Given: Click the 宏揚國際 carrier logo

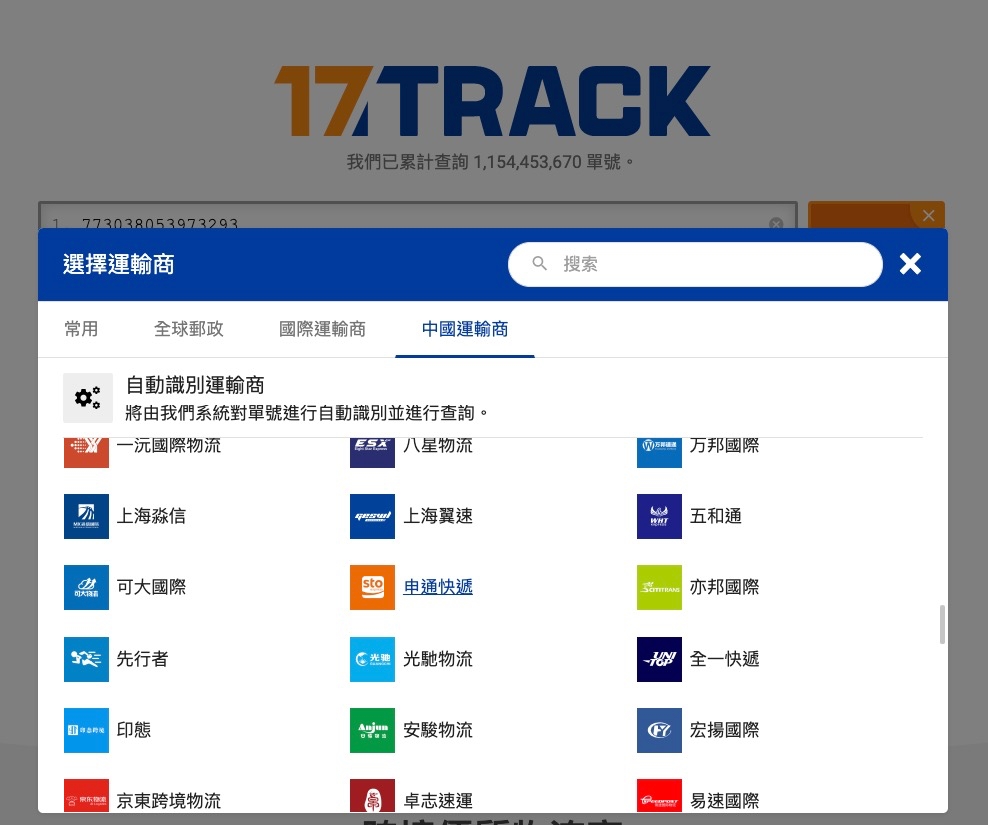Looking at the screenshot, I should click(659, 730).
